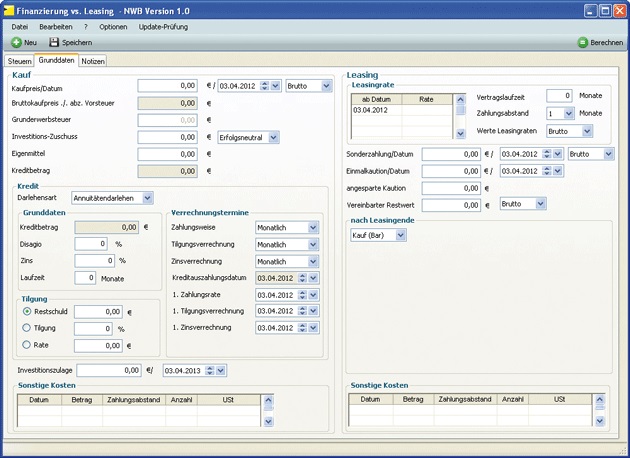Viewport: 630px width, 458px height.
Task: Click the Leasingrate table scrollbar
Action: click(x=460, y=115)
